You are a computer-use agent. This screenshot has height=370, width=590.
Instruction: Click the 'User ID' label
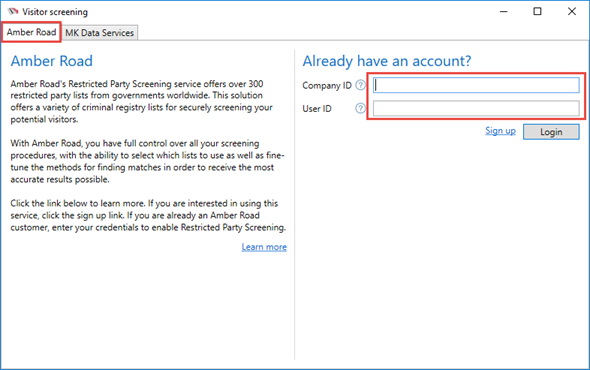click(317, 109)
